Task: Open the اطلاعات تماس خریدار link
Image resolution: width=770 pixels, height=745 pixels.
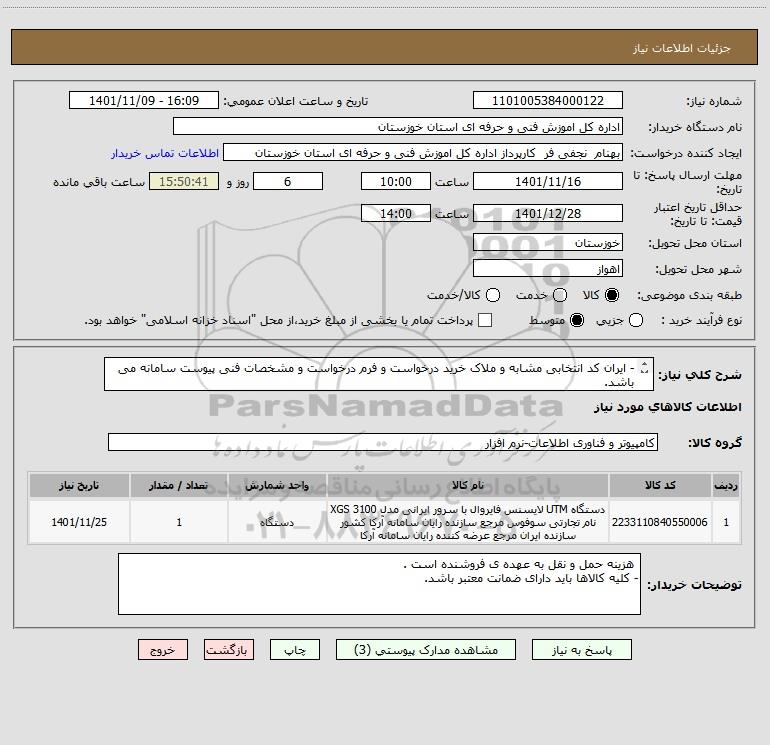Action: [x=165, y=153]
